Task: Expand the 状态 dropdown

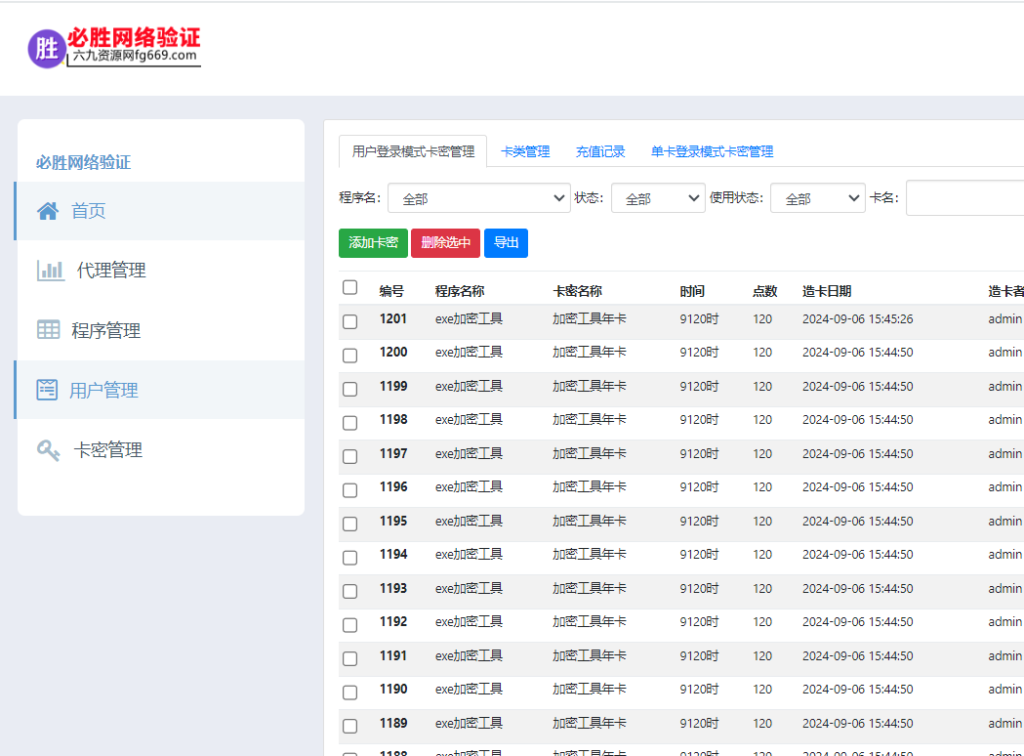Action: pos(658,199)
